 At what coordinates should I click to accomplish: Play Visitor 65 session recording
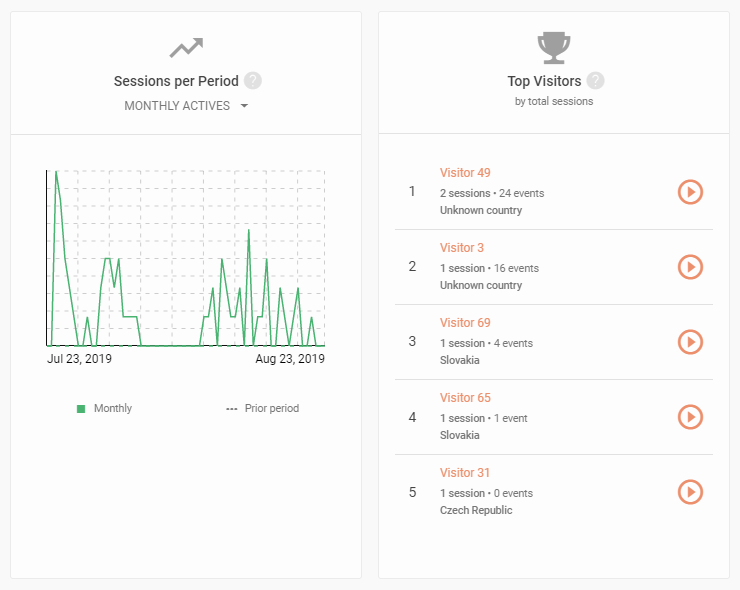click(x=690, y=417)
